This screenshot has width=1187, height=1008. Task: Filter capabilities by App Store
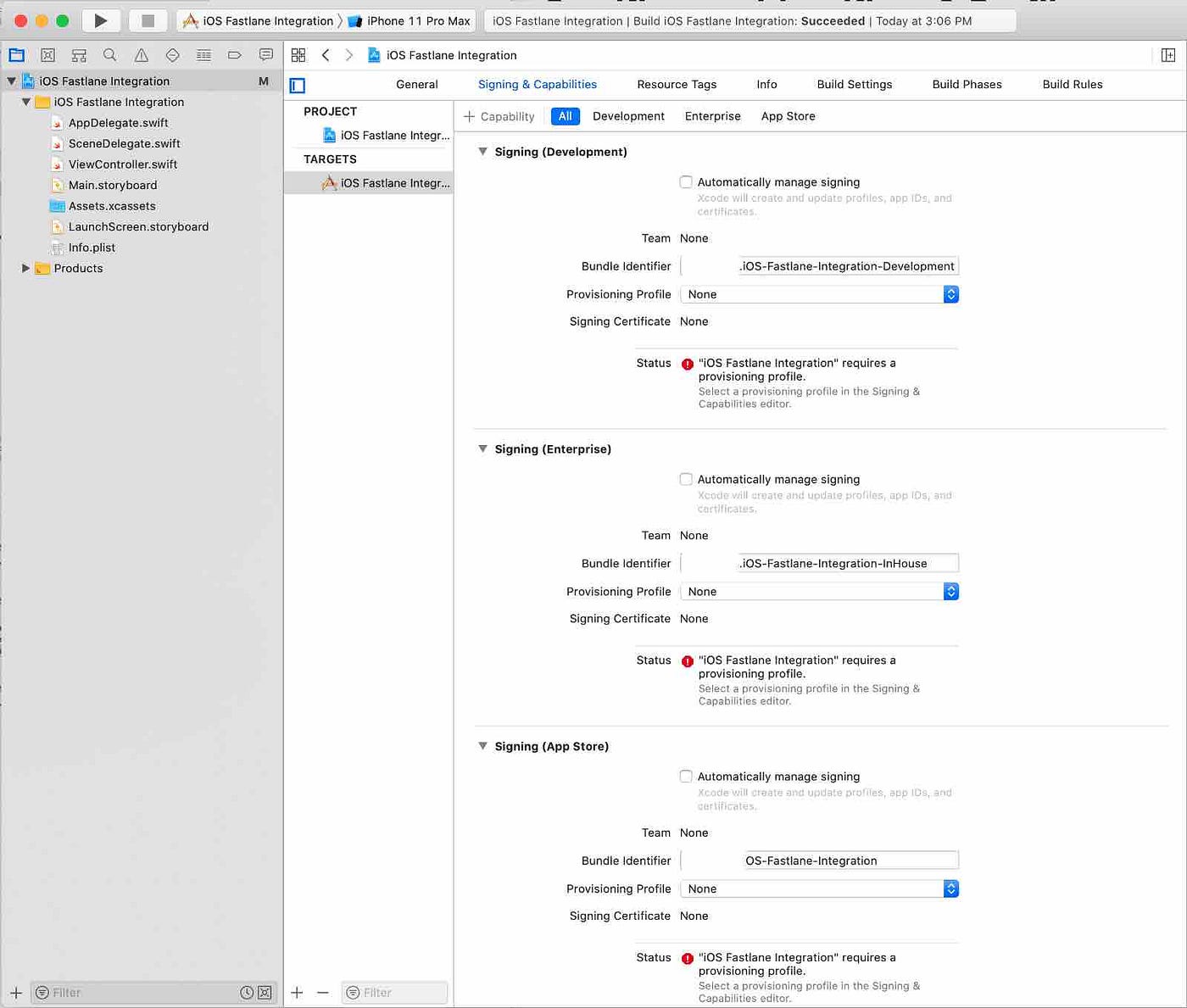tap(789, 116)
